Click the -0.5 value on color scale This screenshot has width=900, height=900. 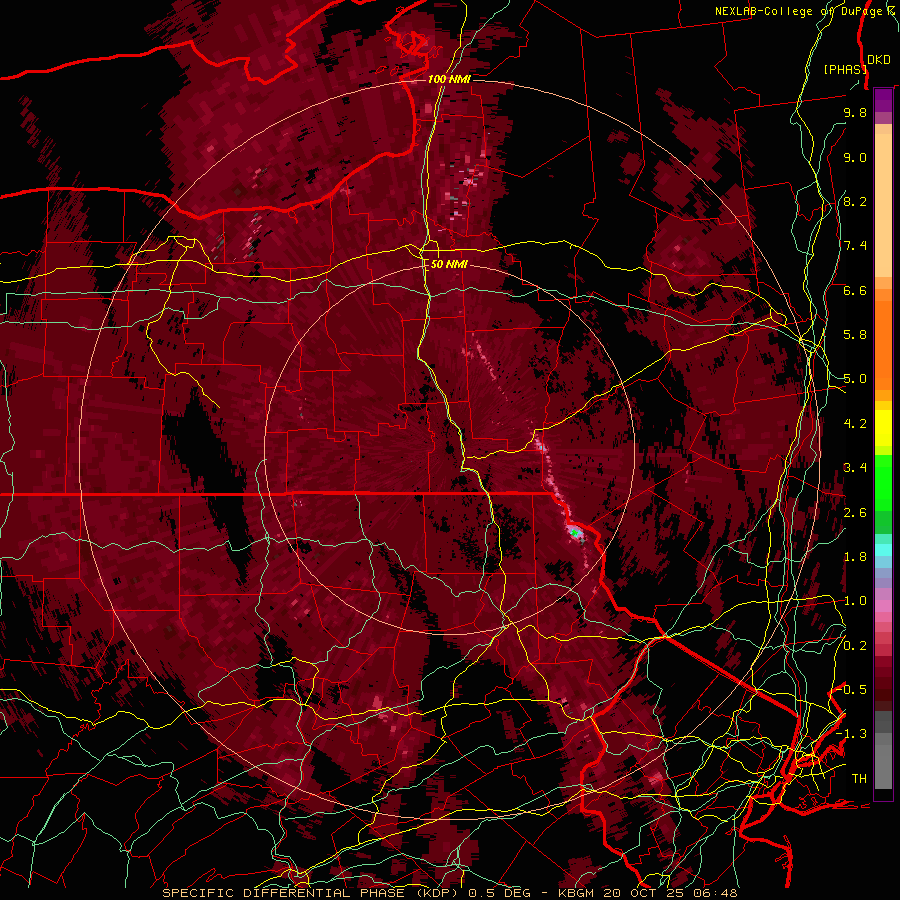[x=852, y=690]
